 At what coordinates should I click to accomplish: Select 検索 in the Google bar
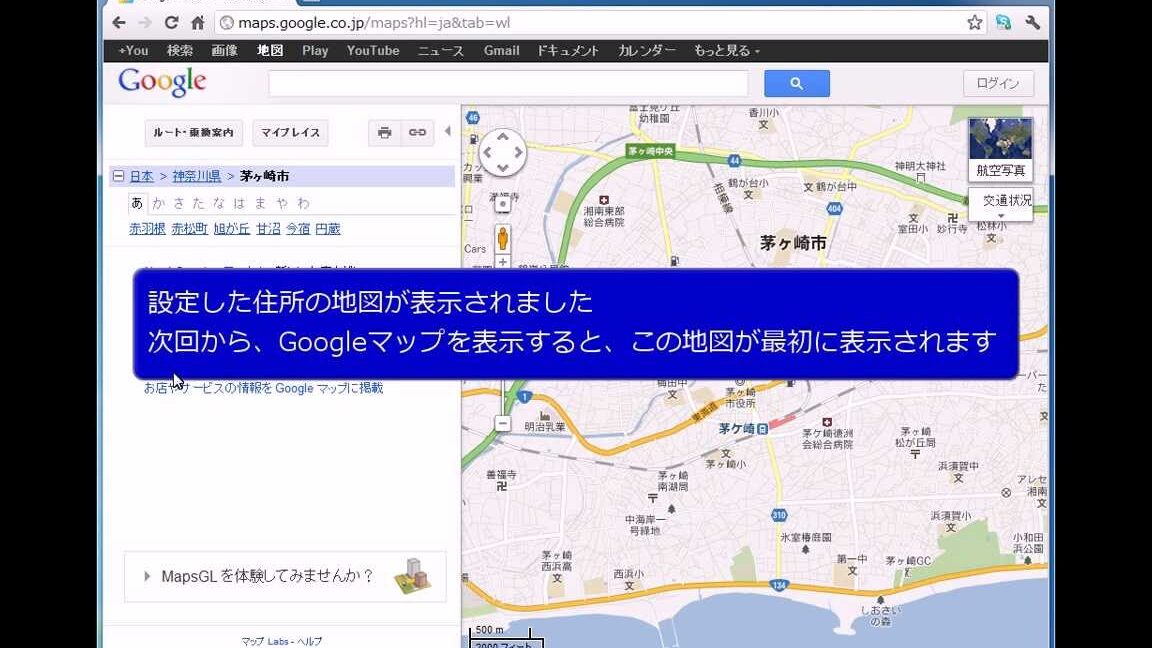179,51
